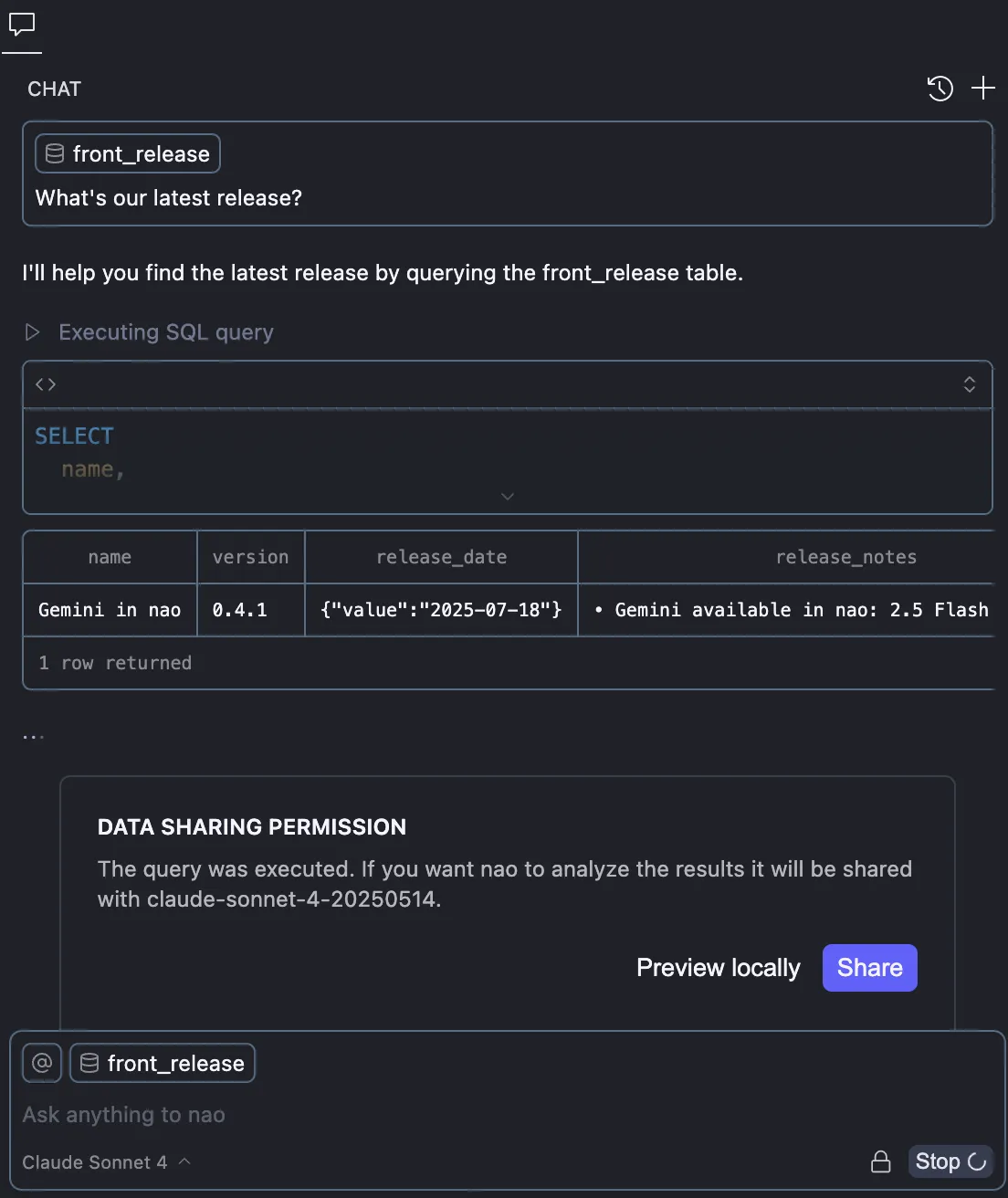The height and width of the screenshot is (1198, 1008).
Task: Select the Gemini in nao cell
Action: tap(110, 610)
